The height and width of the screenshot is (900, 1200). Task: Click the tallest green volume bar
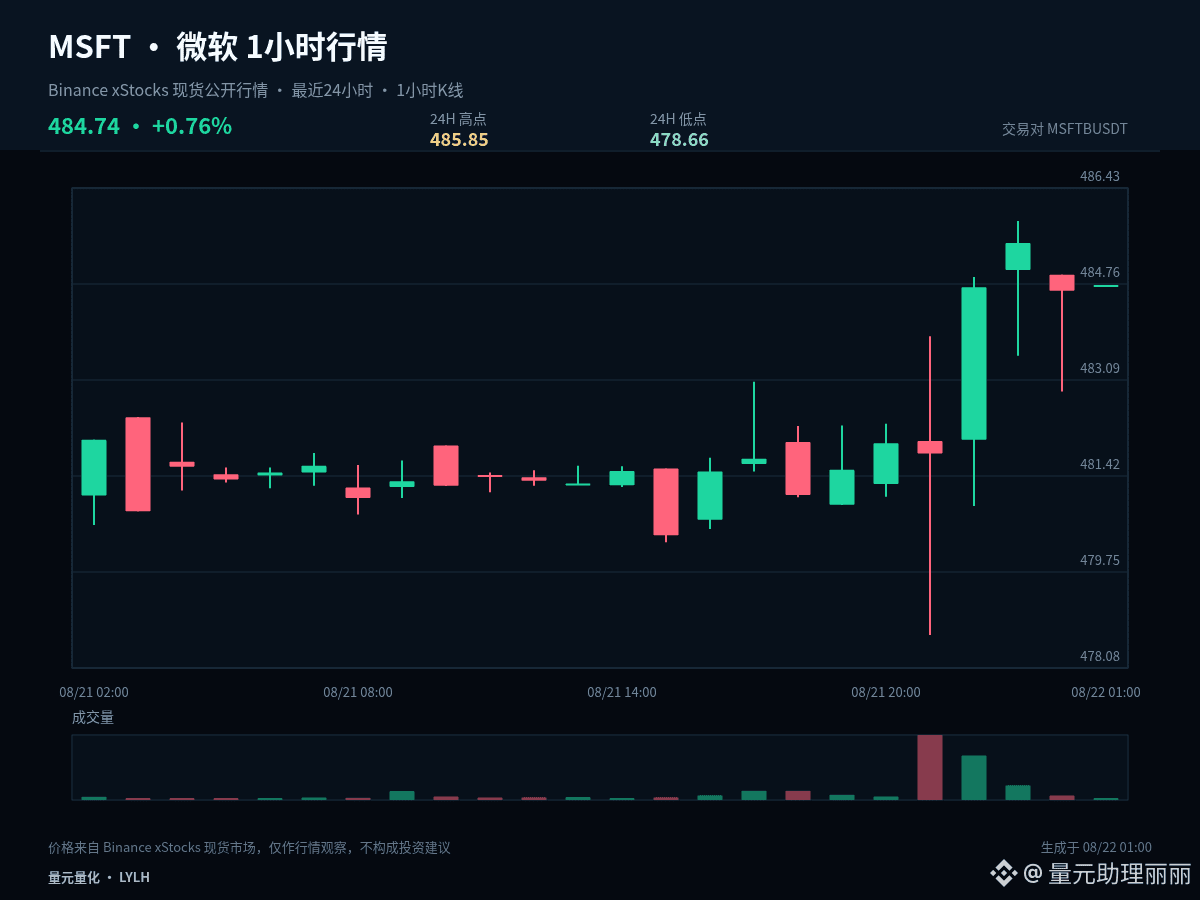click(974, 777)
